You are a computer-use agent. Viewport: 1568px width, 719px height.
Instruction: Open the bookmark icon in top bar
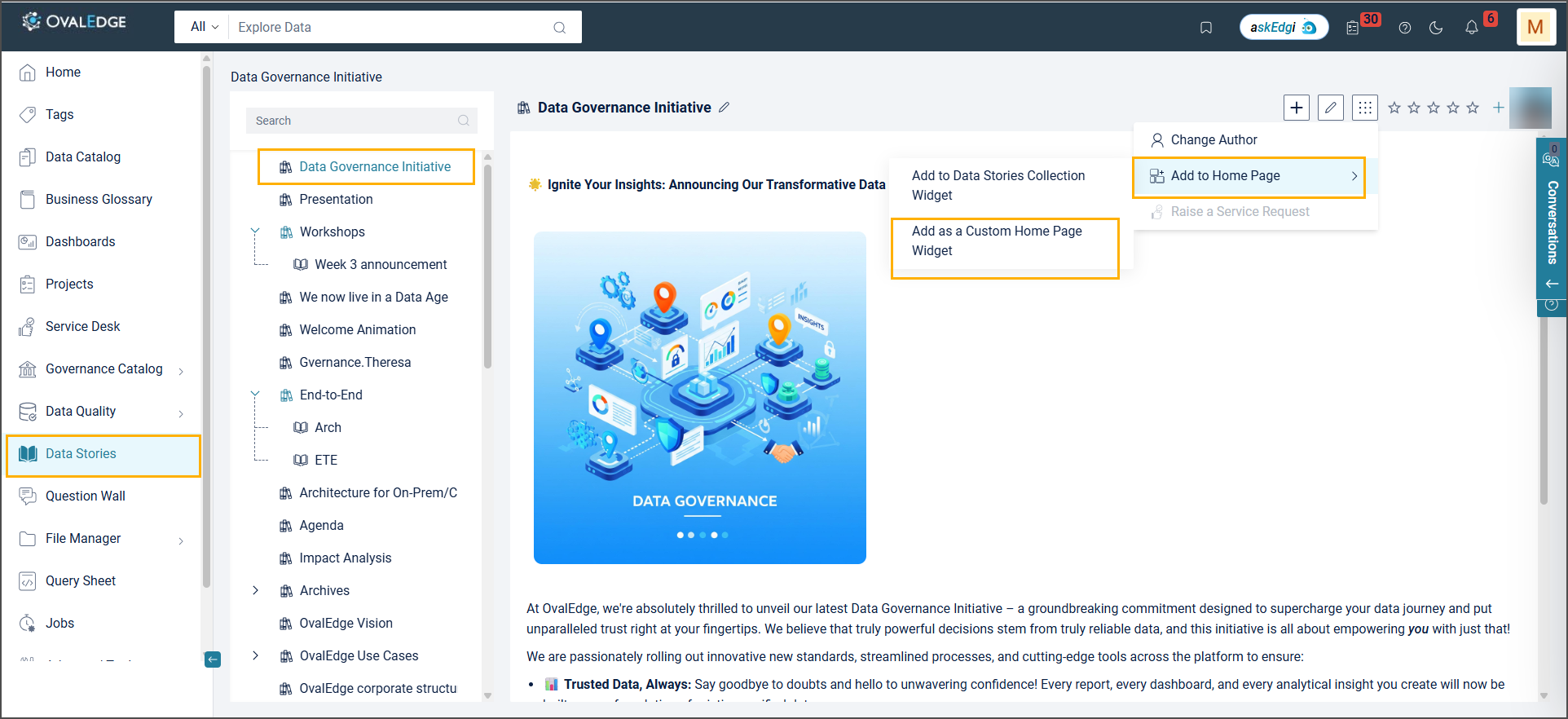click(1206, 28)
